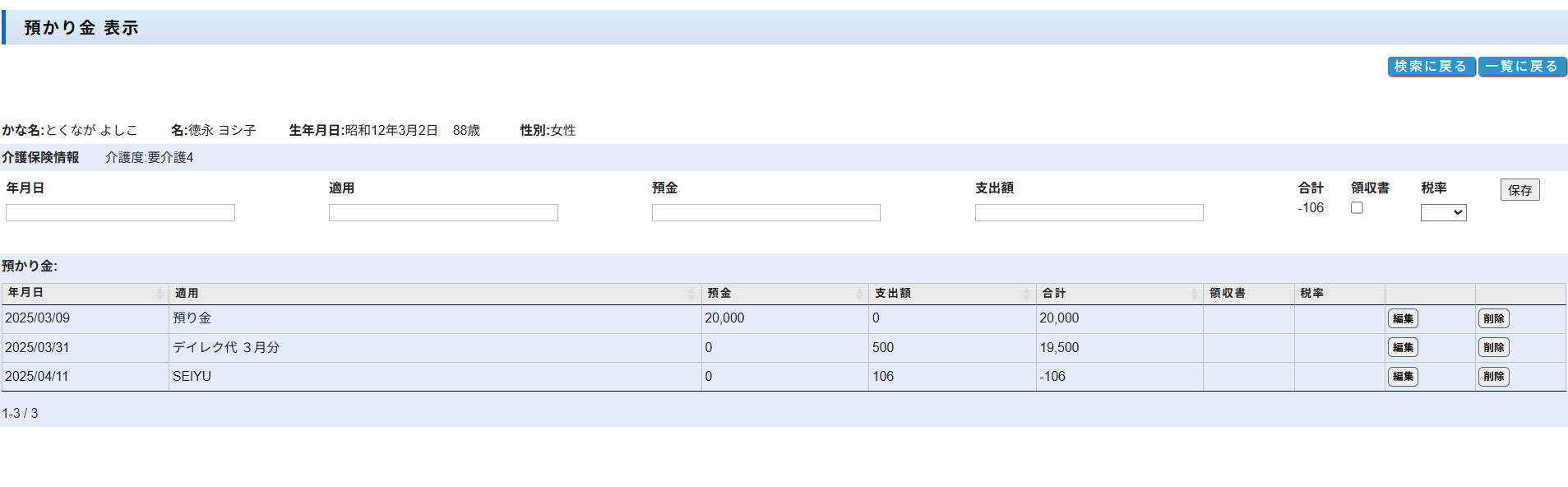The image size is (1568, 487).
Task: Focus the 年月日 input field
Action: pyautogui.click(x=120, y=213)
